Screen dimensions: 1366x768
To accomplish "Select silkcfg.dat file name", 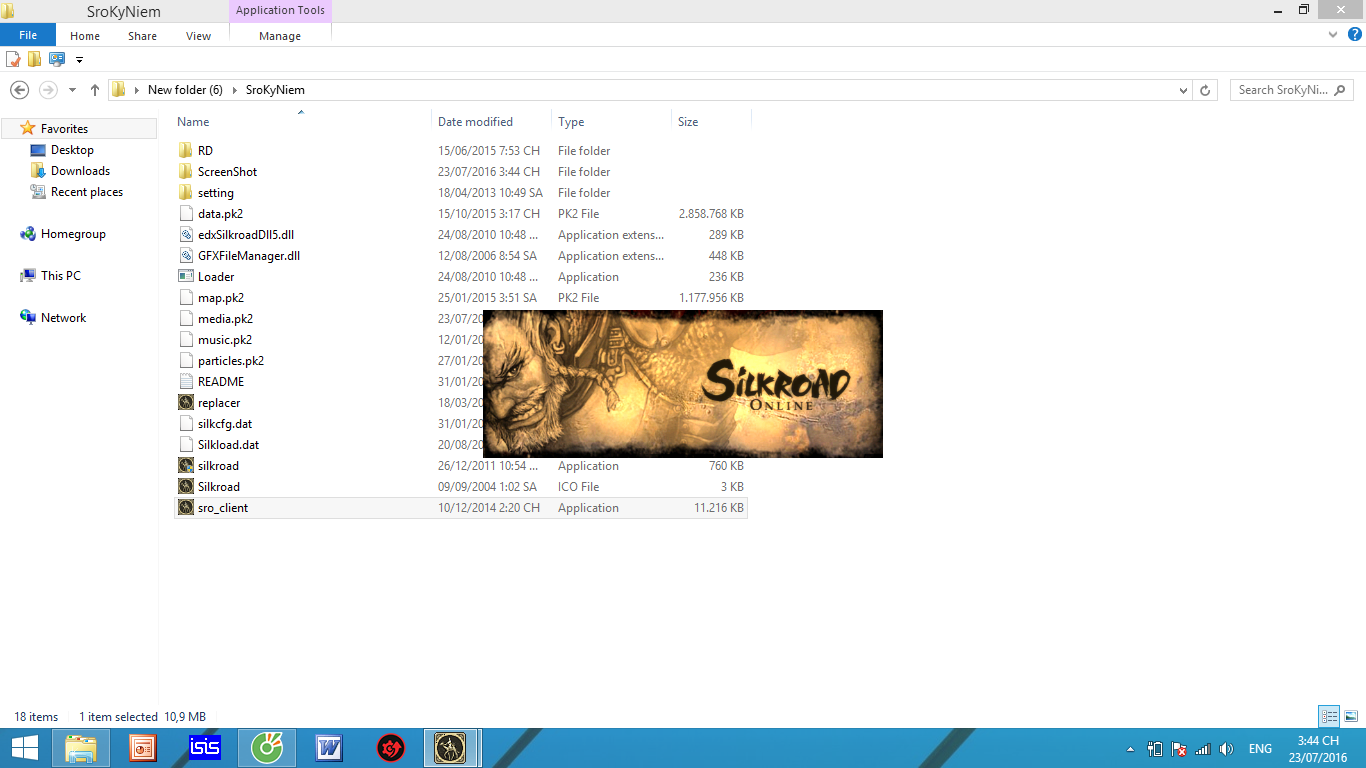I will tap(225, 424).
